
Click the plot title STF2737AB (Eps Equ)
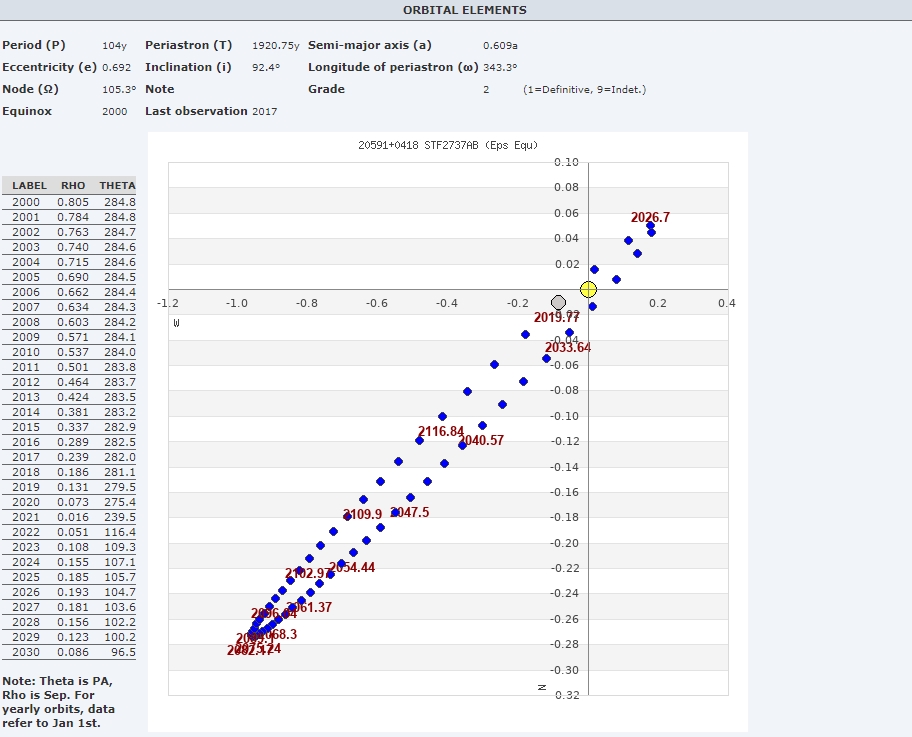click(448, 145)
